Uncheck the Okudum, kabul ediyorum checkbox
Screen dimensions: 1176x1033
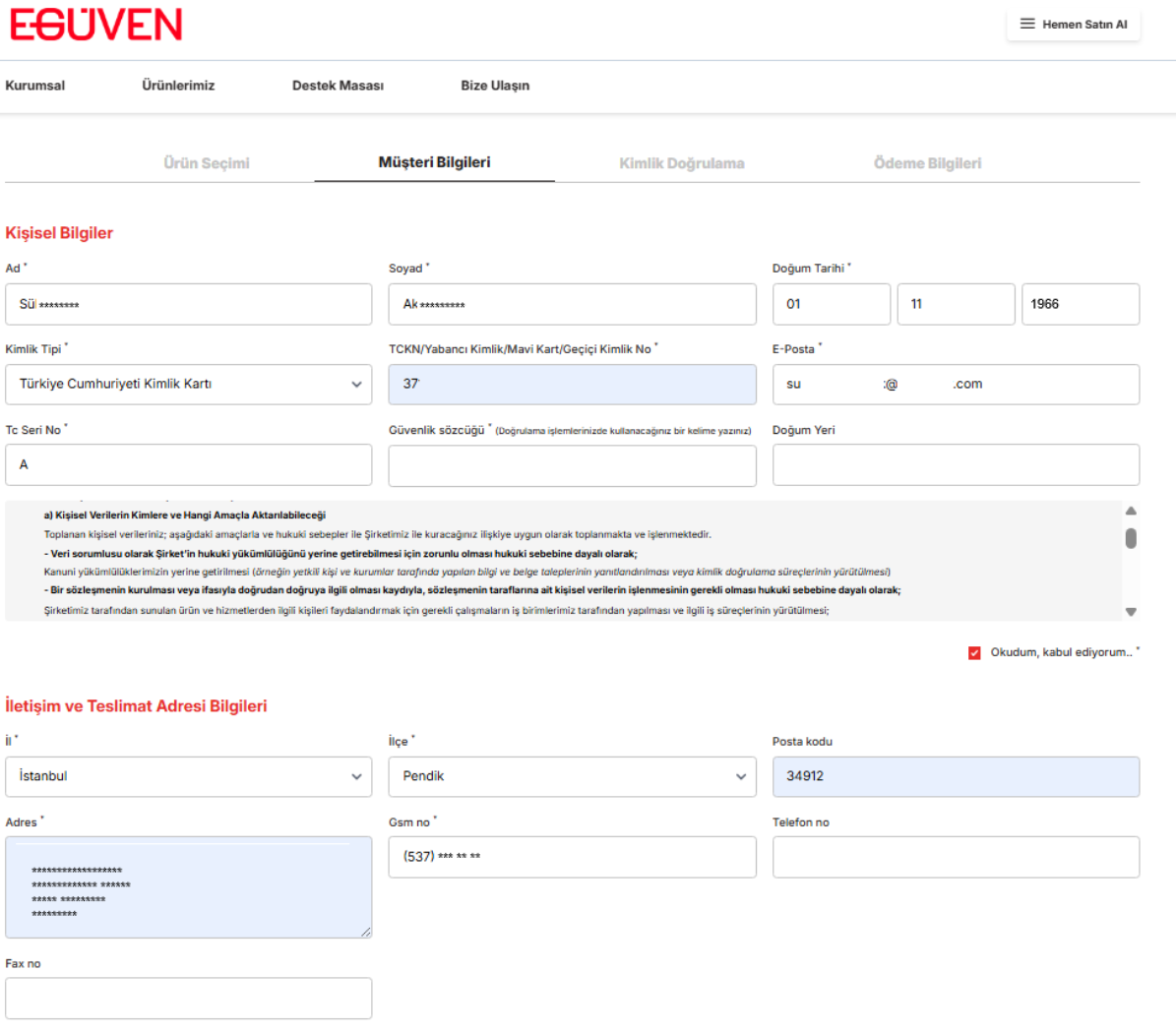click(x=974, y=651)
